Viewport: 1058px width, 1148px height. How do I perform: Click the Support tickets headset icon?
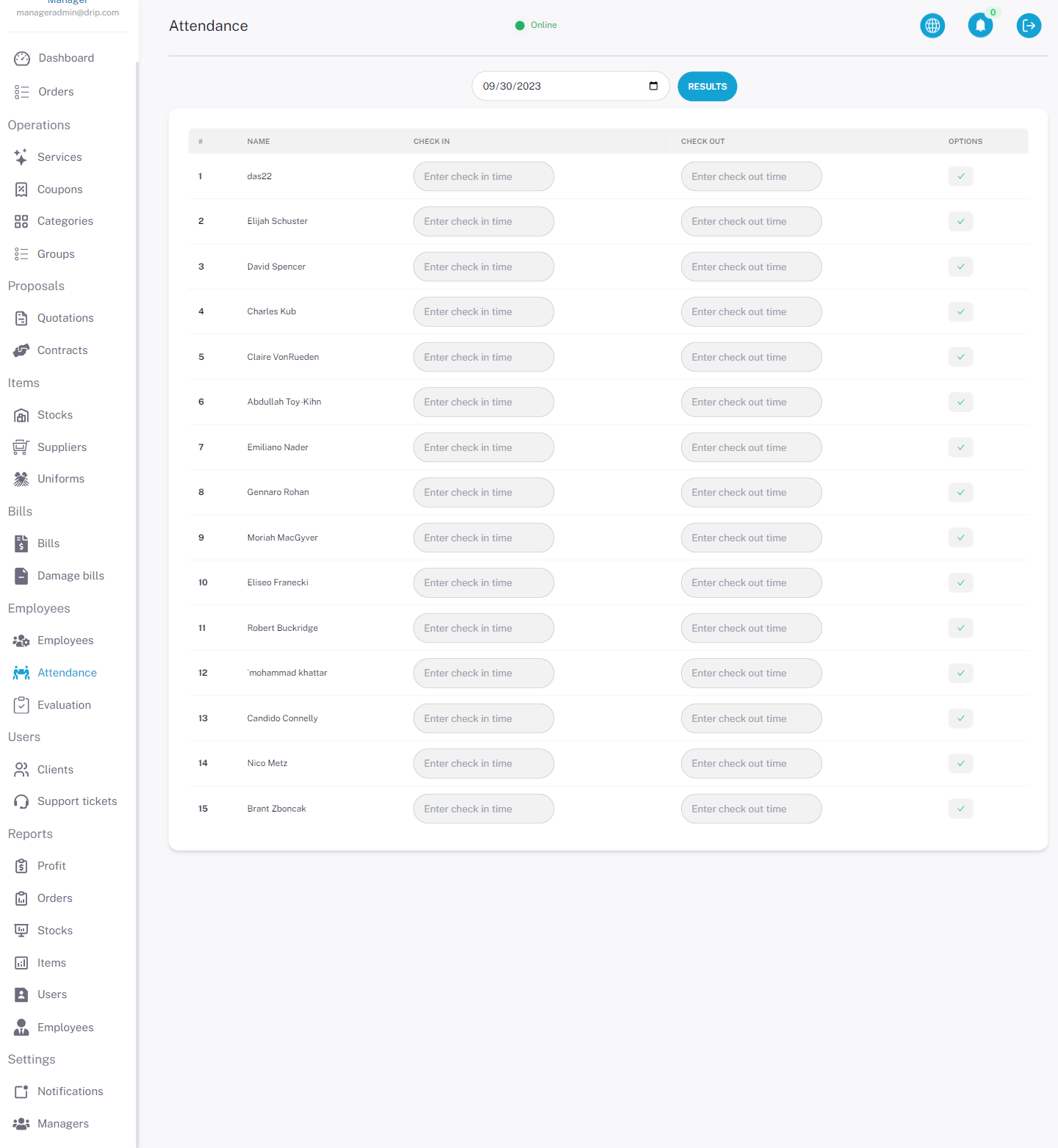(21, 801)
